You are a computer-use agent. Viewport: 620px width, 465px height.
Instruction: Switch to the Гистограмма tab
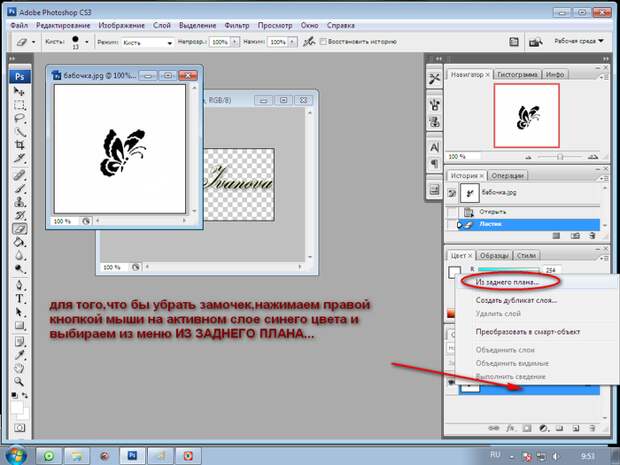point(517,74)
